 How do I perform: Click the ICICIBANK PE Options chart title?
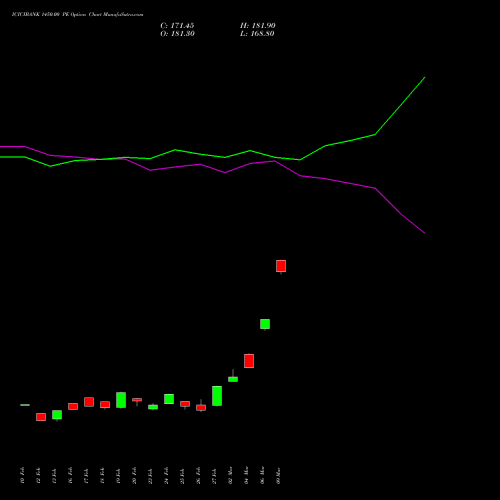tap(77, 15)
